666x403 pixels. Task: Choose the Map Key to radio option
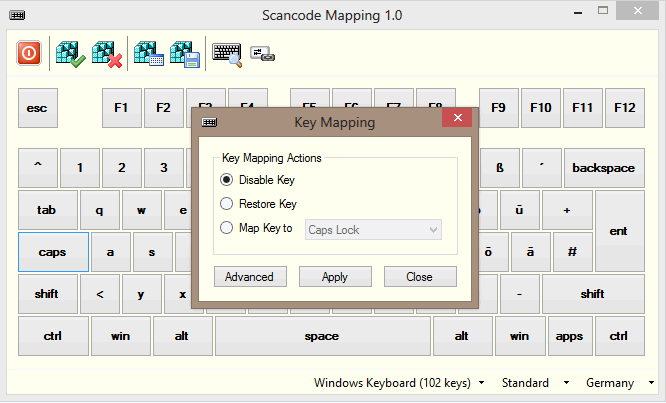coord(227,228)
